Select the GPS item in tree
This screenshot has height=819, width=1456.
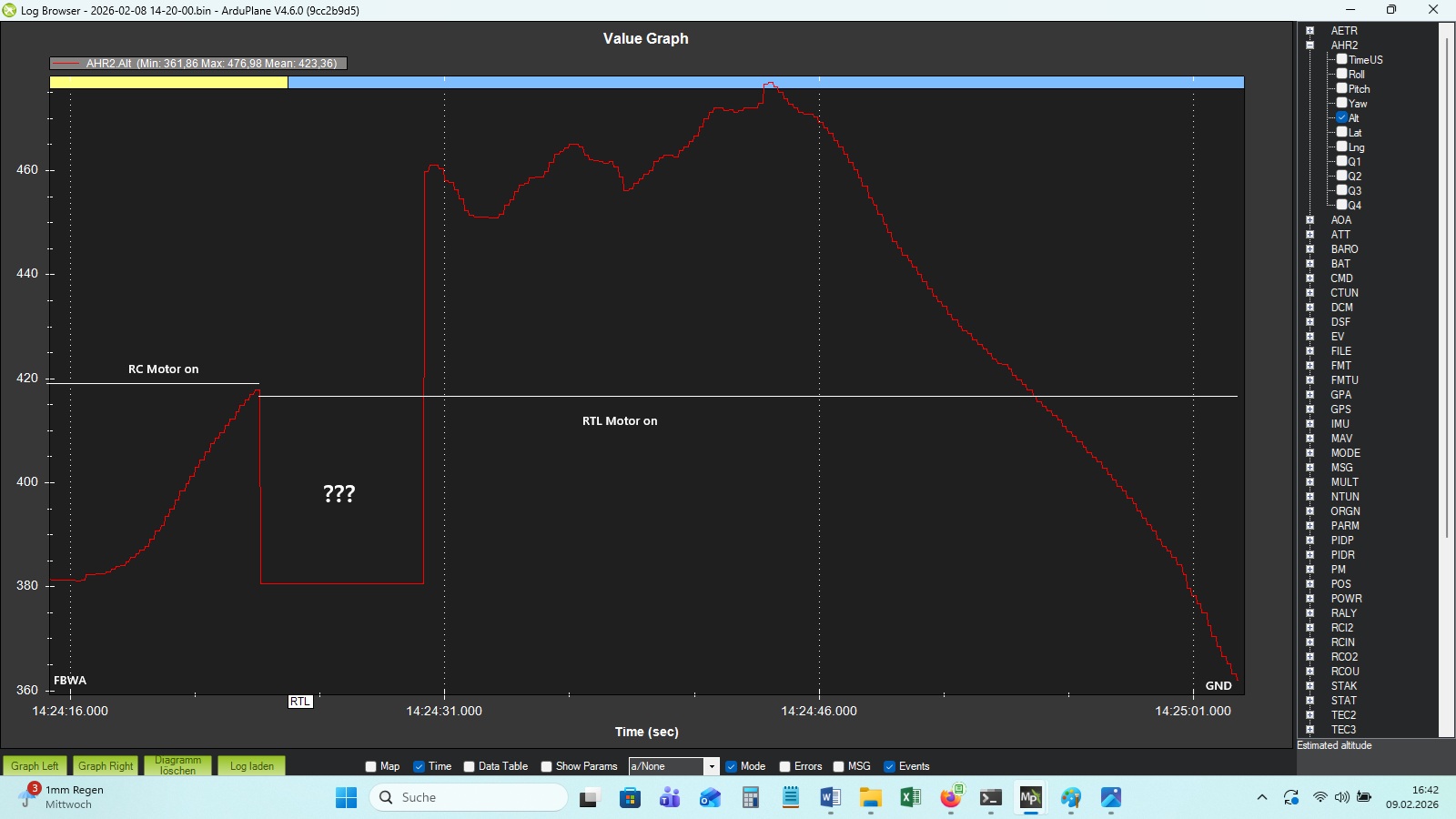[1340, 409]
